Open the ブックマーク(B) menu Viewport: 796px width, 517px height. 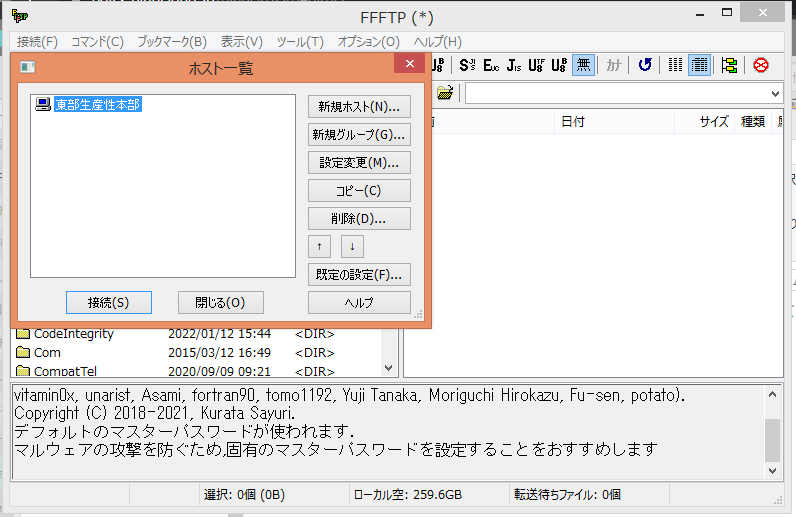click(171, 41)
